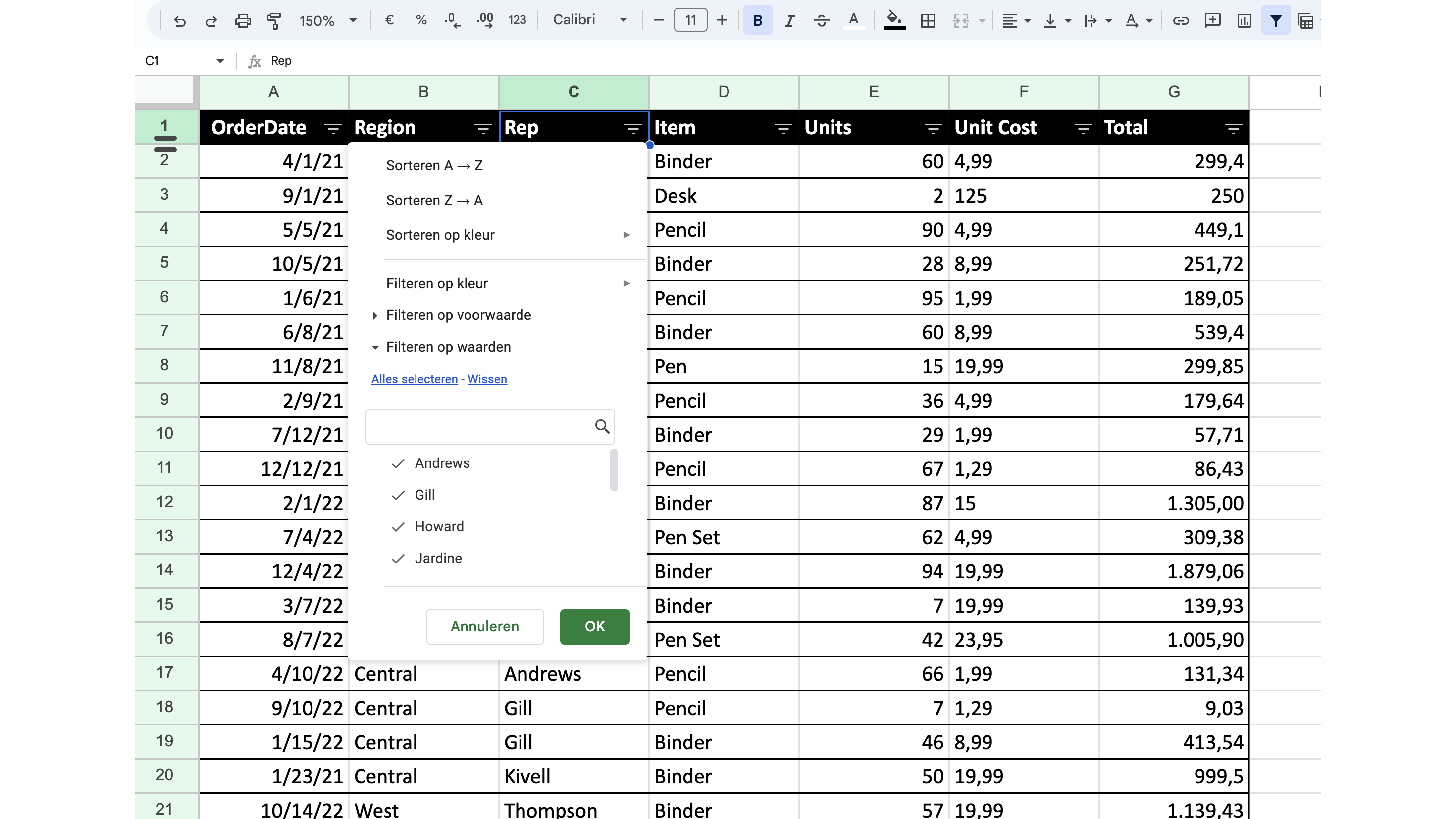Click the Wissen link
This screenshot has width=1456, height=819.
pos(487,379)
